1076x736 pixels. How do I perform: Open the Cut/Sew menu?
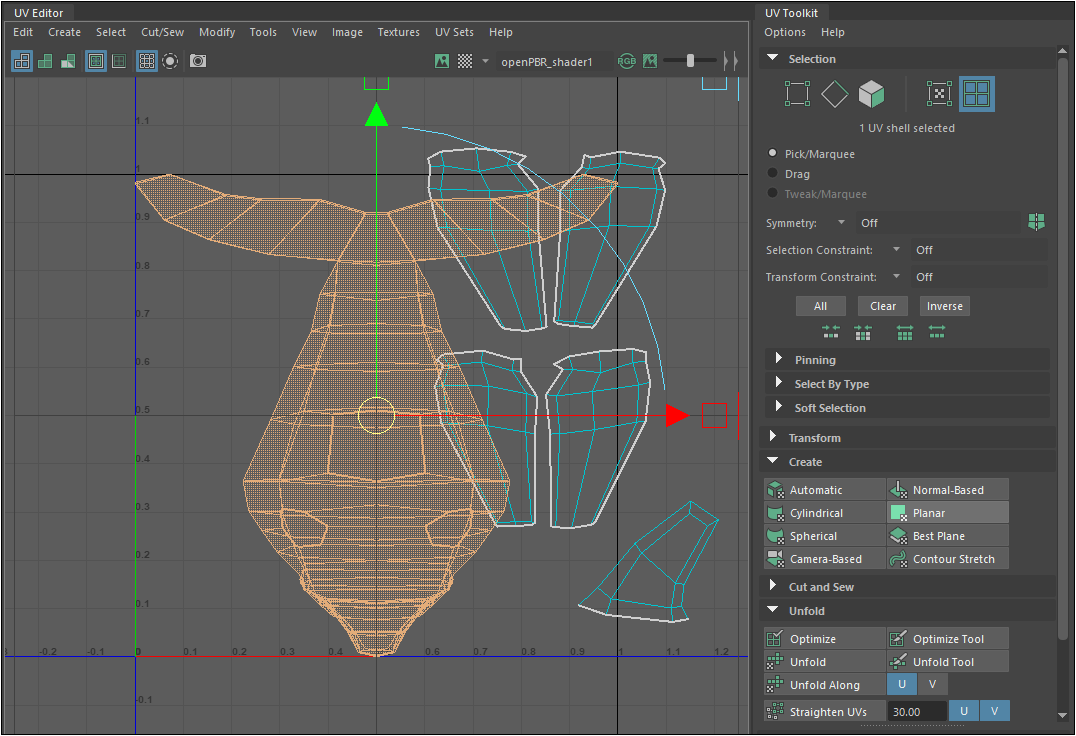[162, 32]
